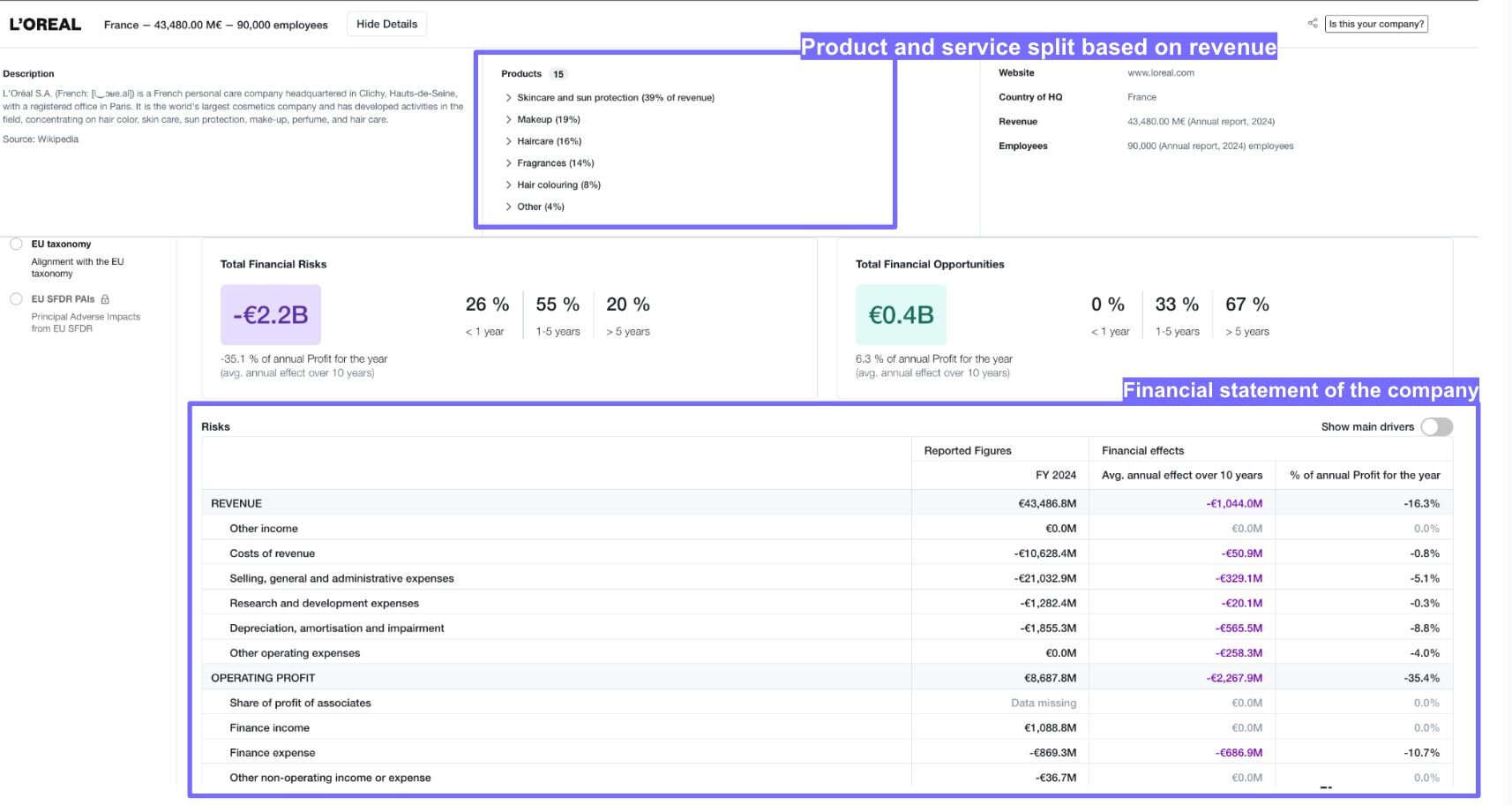Click the Products count badge showing 15
The height and width of the screenshot is (805, 1512).
point(558,74)
